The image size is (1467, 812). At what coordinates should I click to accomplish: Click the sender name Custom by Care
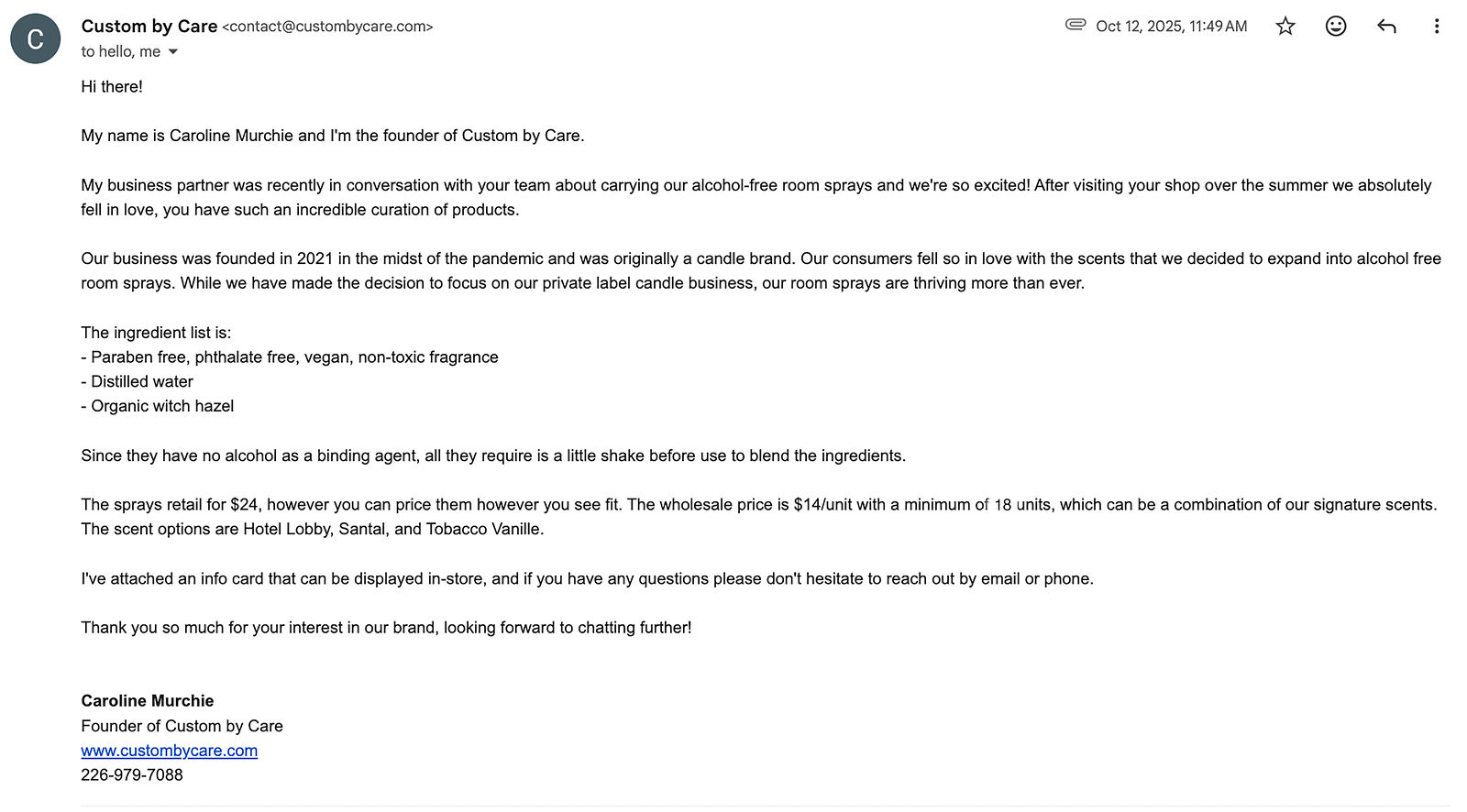(x=149, y=26)
